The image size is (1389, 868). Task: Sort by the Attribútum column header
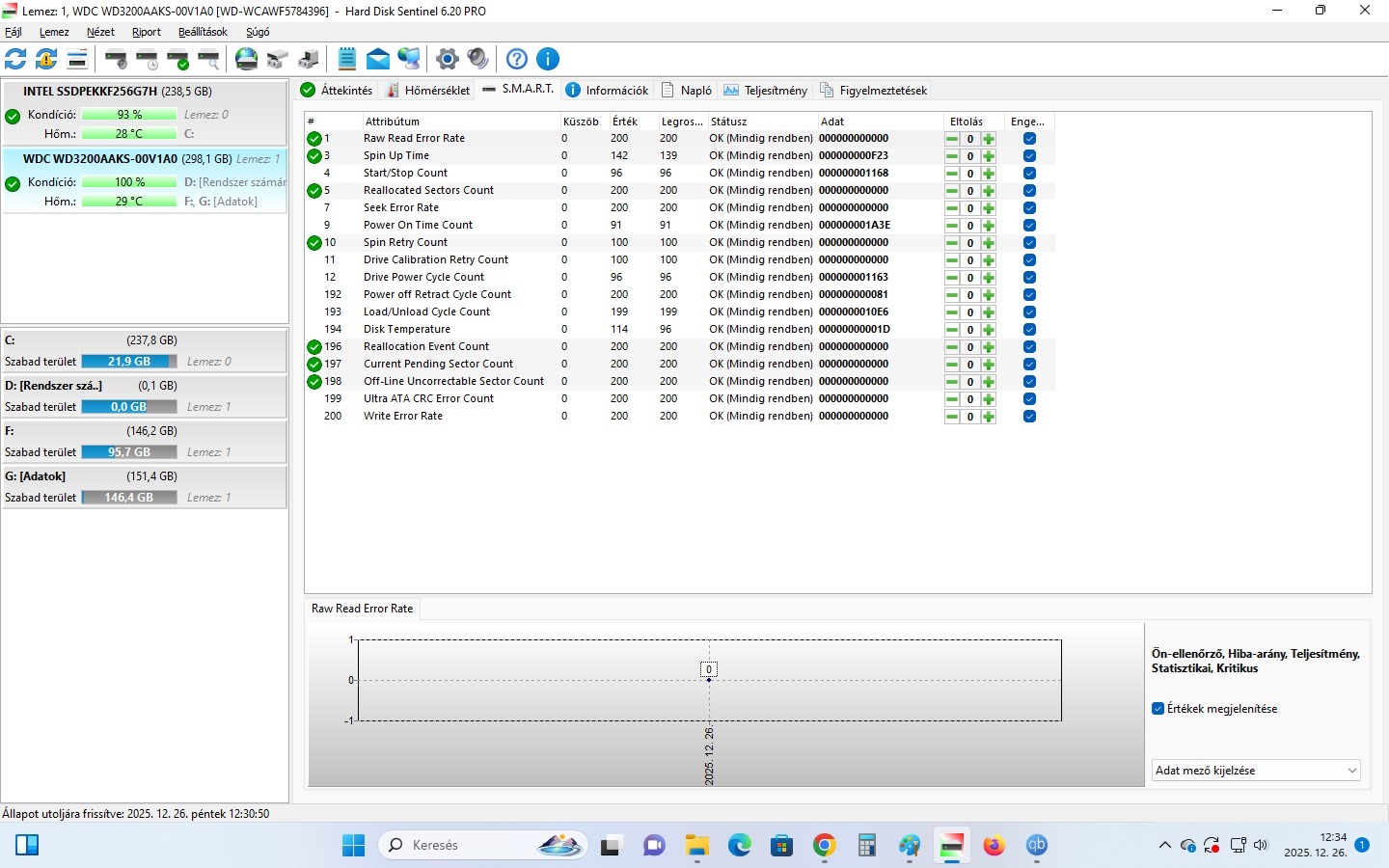pyautogui.click(x=461, y=122)
